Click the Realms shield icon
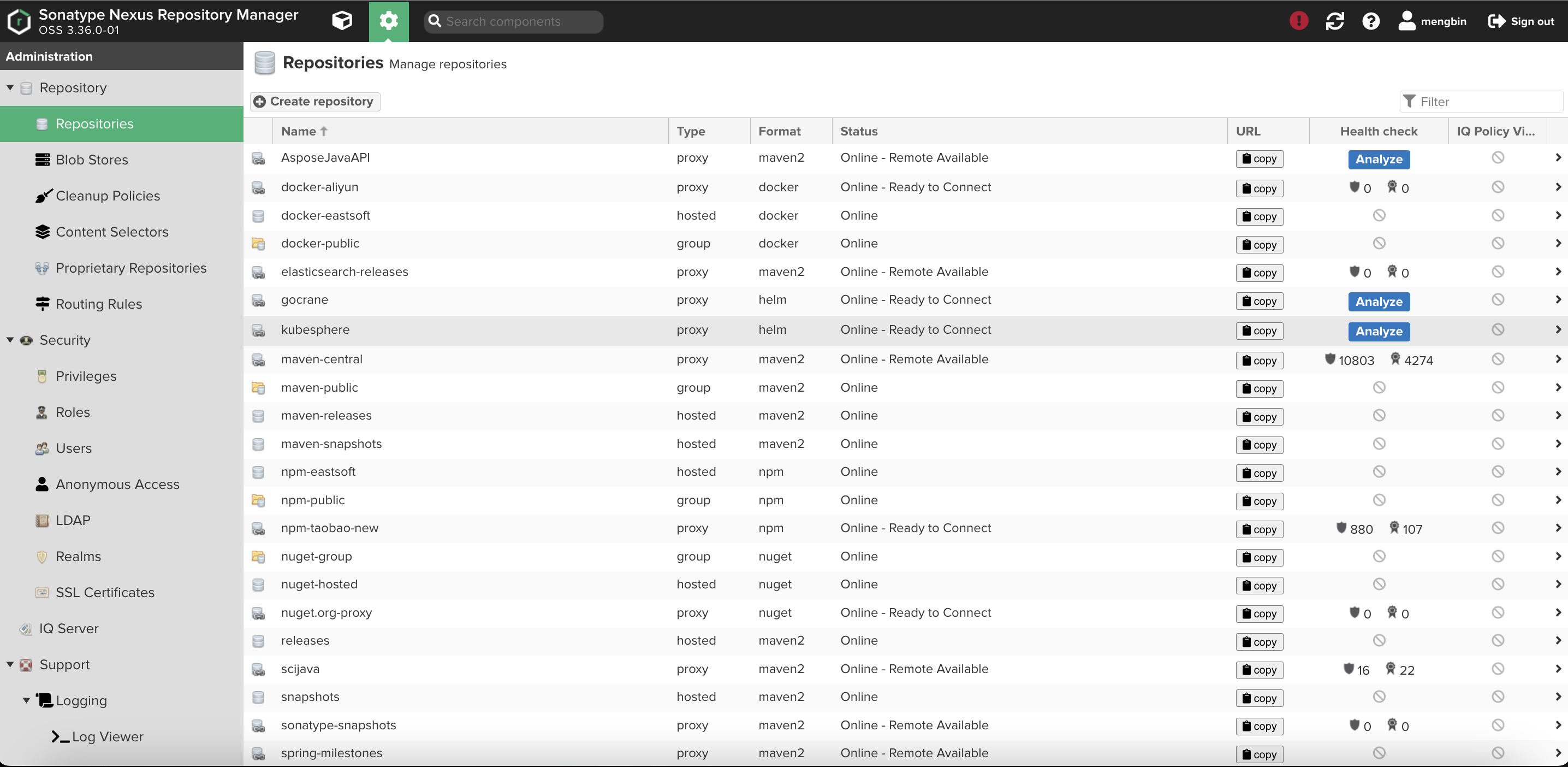1568x767 pixels. (x=41, y=556)
